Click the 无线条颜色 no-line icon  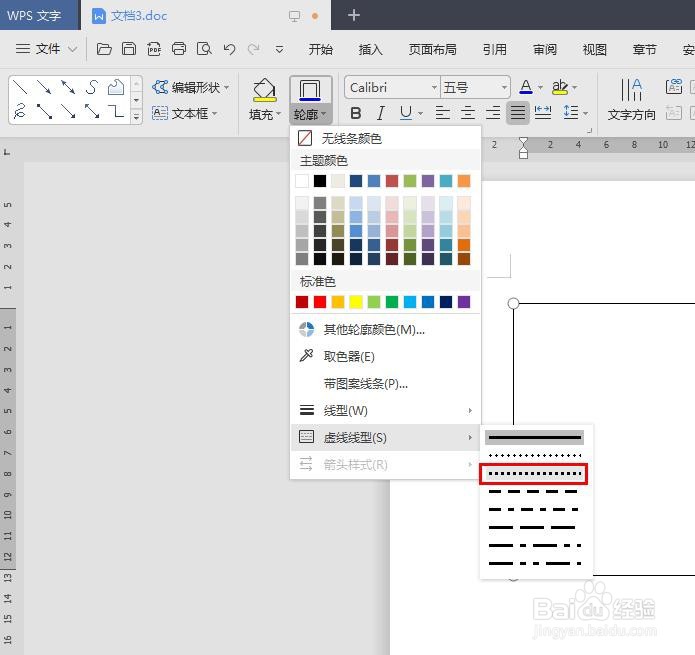305,138
